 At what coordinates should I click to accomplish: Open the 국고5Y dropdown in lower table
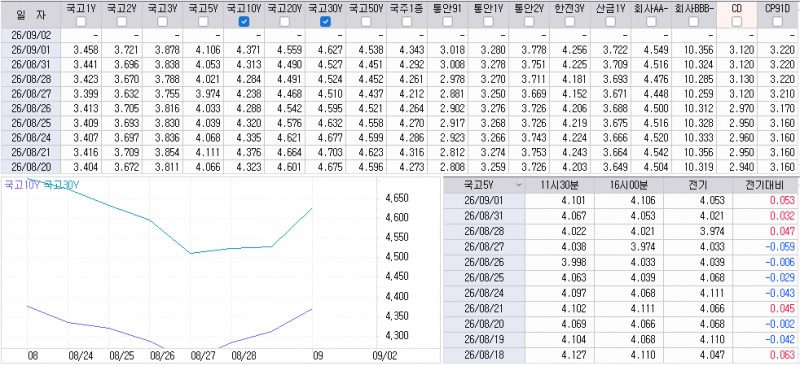[519, 185]
